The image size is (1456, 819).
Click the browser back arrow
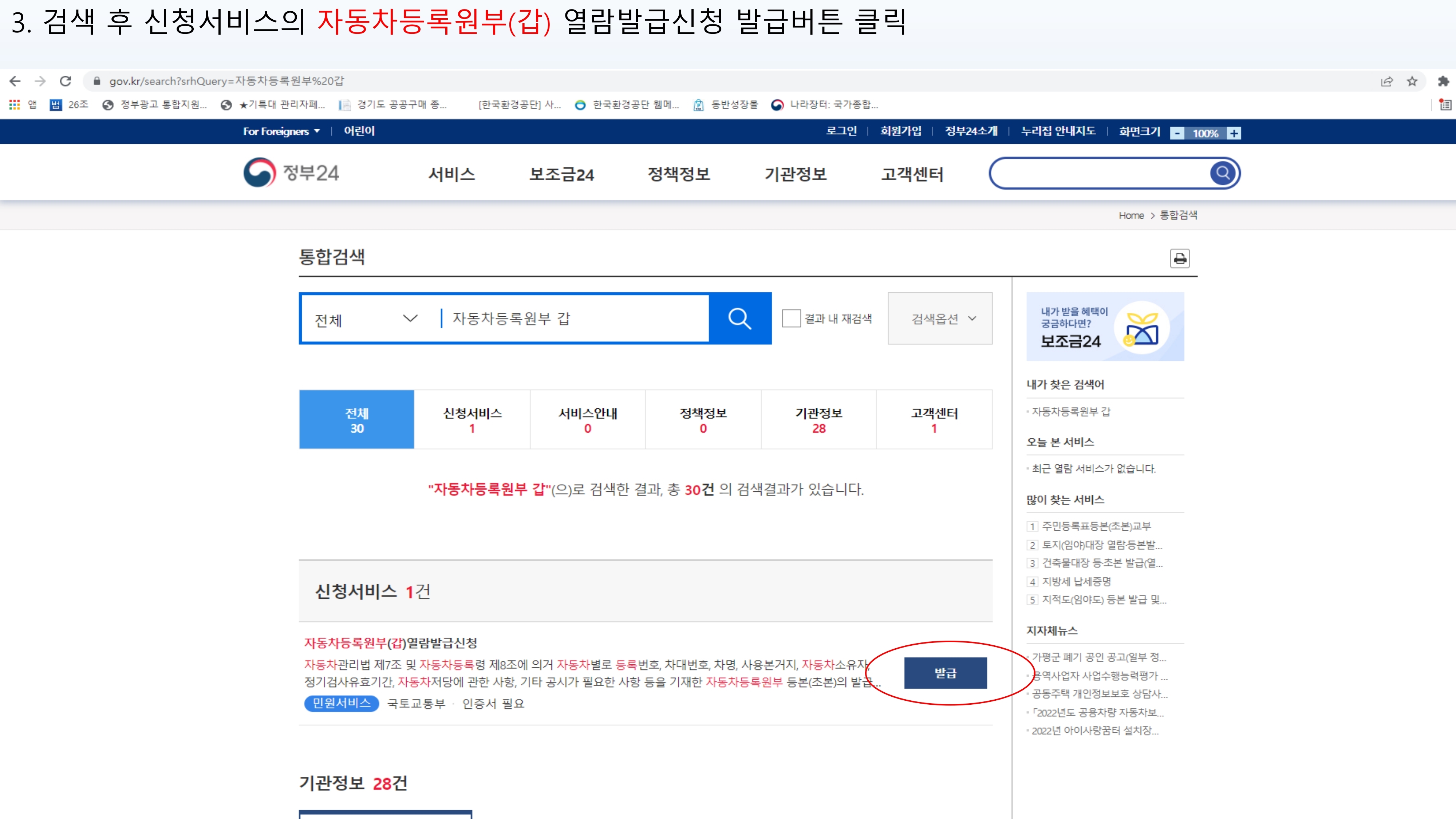click(x=15, y=81)
